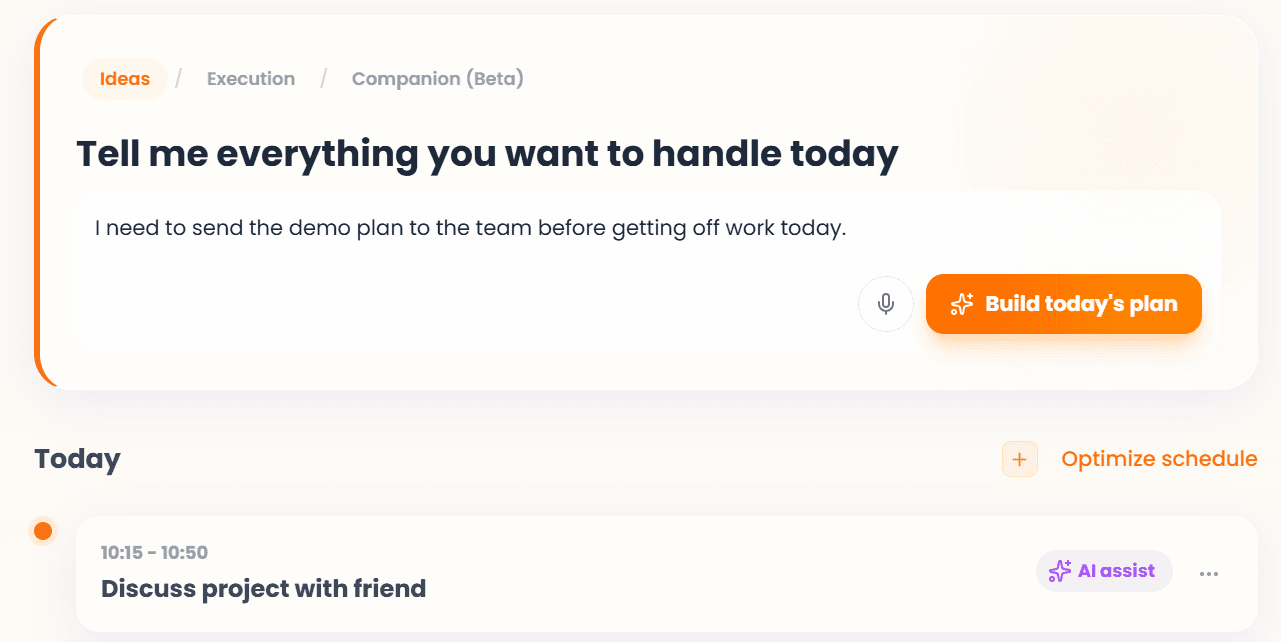Image resolution: width=1281 pixels, height=642 pixels.
Task: Click the Optimize schedule link
Action: [1159, 459]
